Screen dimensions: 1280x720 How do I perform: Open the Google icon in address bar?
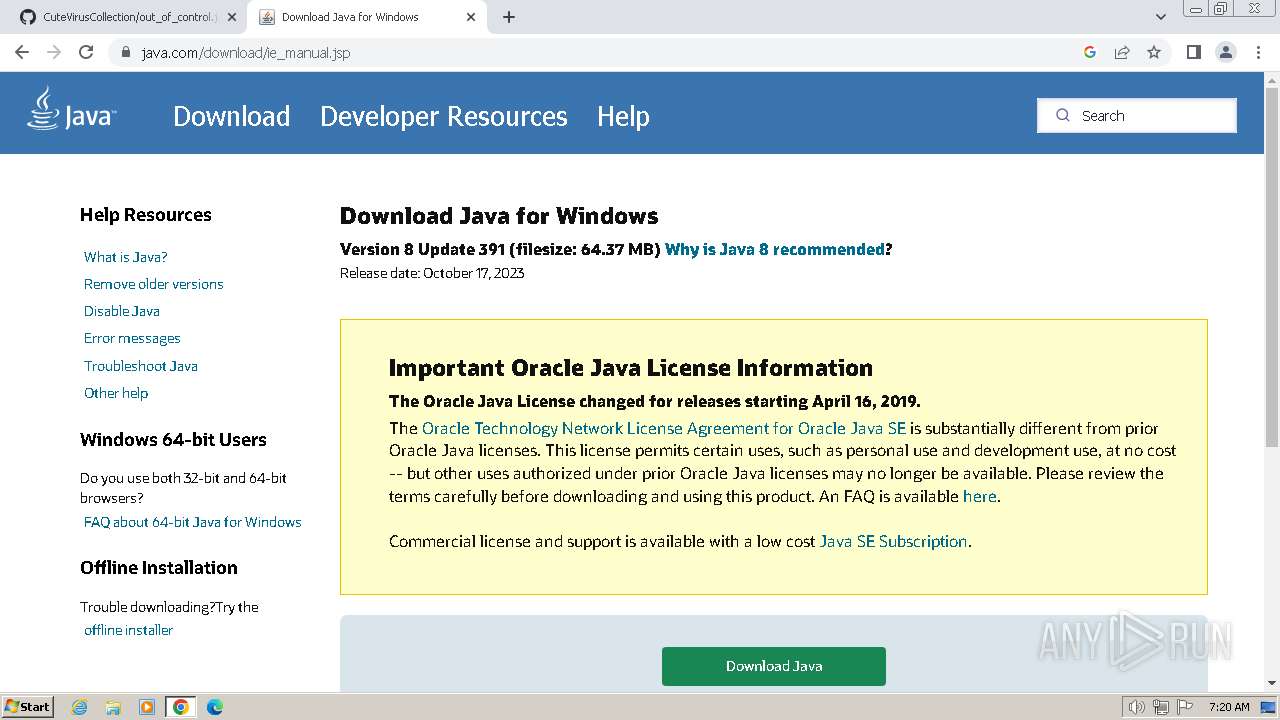click(x=1090, y=52)
